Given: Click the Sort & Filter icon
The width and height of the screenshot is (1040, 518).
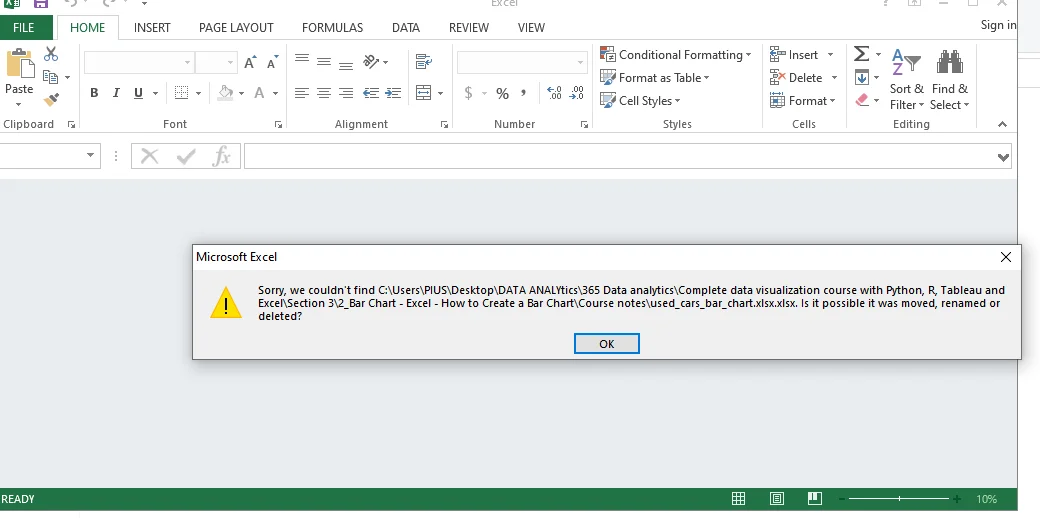Looking at the screenshot, I should (906, 65).
